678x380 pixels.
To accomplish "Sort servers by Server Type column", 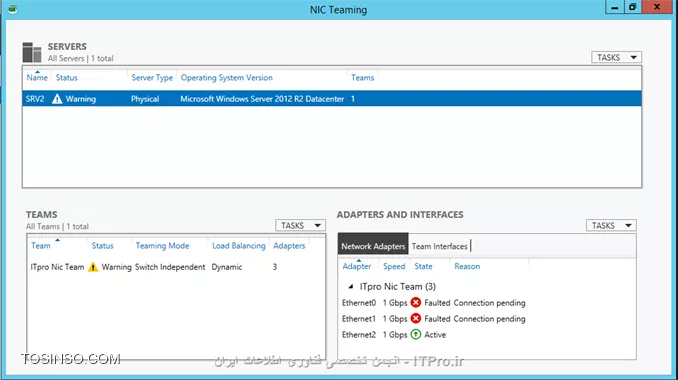I will point(152,78).
